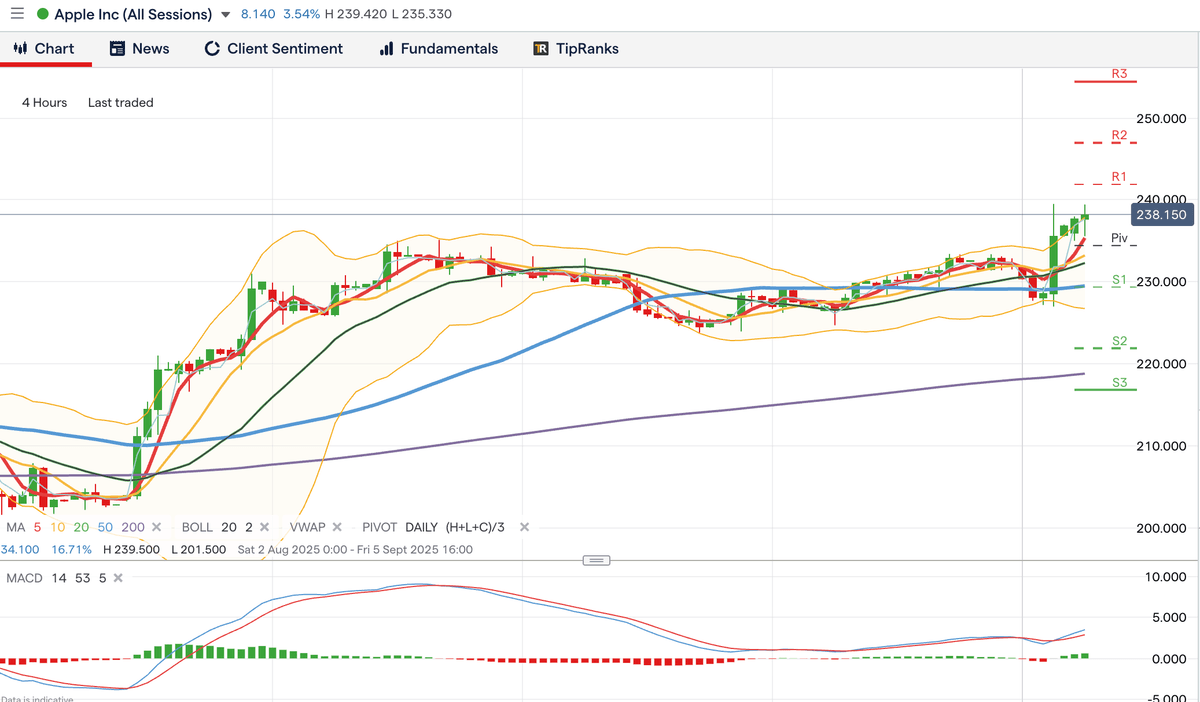This screenshot has height=702, width=1200.
Task: Open VWAP indicator settings label
Action: [x=307, y=527]
